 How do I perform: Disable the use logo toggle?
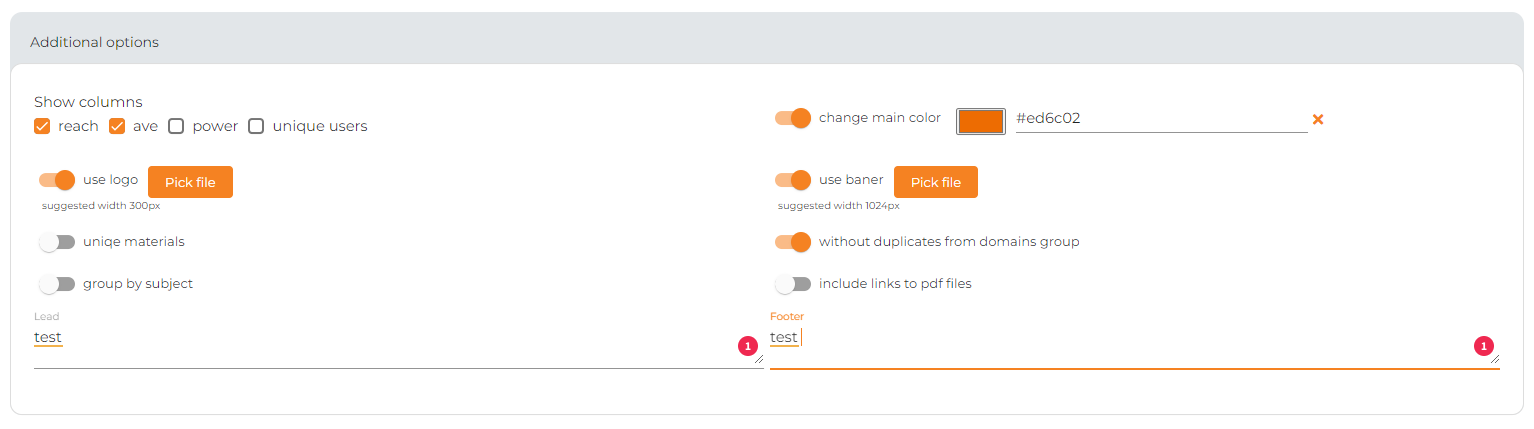57,180
